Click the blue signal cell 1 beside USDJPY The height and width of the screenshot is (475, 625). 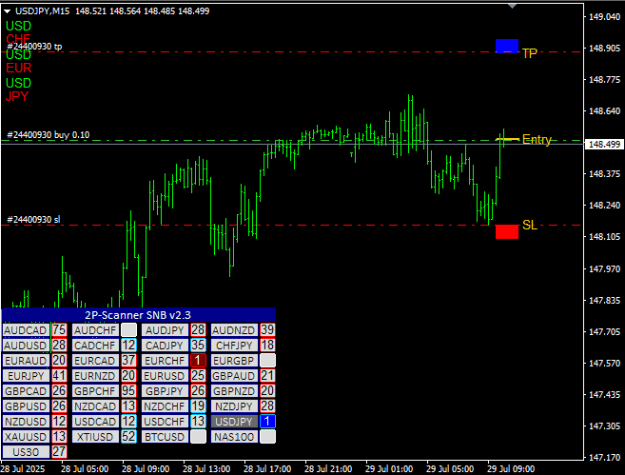[x=267, y=421]
